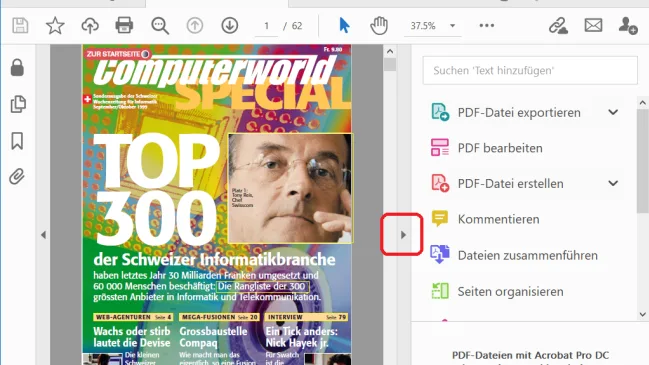The width and height of the screenshot is (649, 365).
Task: Click 'Die Rangliste der 300' link
Action: [262, 286]
